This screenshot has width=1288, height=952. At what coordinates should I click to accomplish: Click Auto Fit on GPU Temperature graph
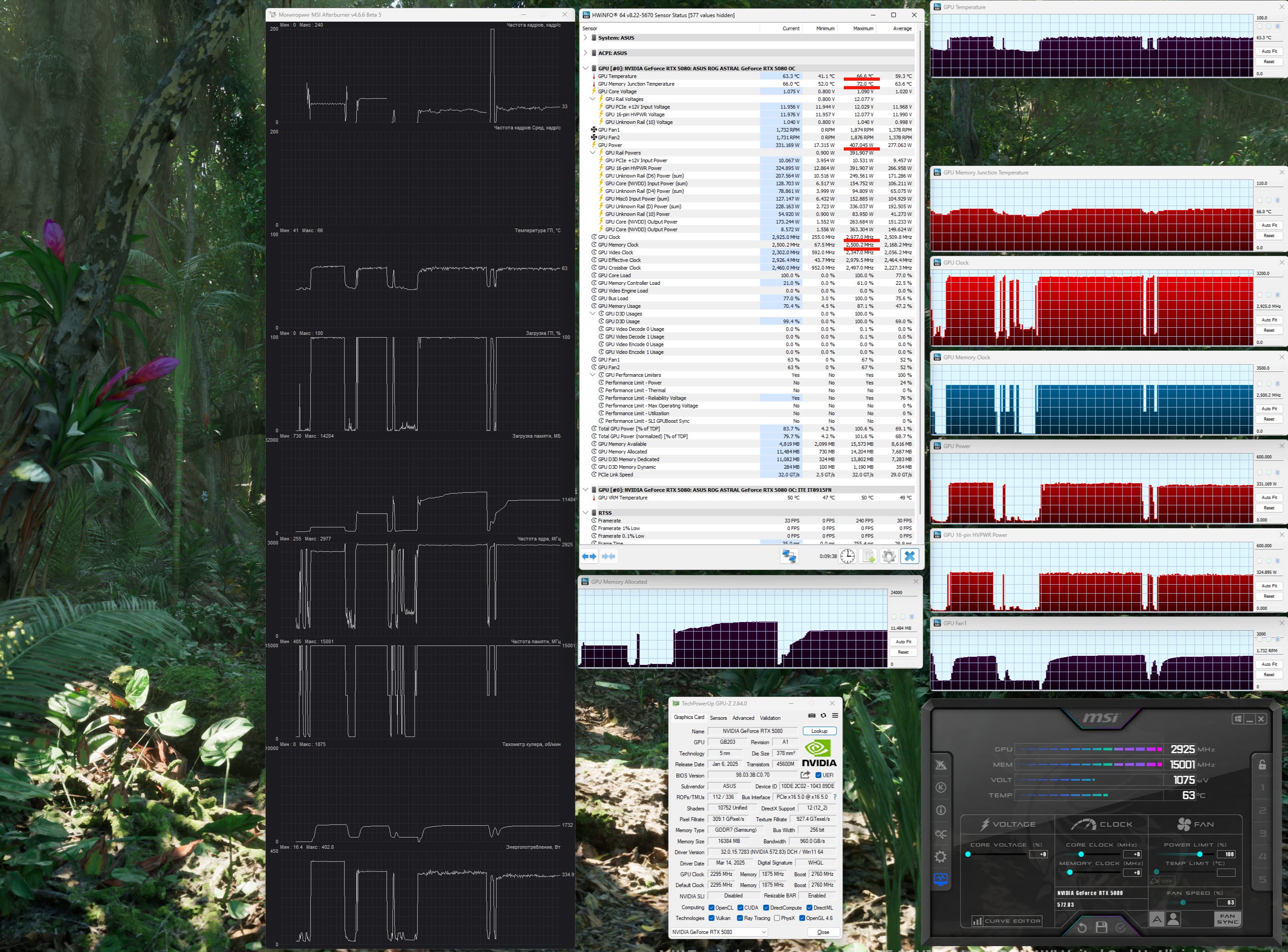[x=1269, y=51]
